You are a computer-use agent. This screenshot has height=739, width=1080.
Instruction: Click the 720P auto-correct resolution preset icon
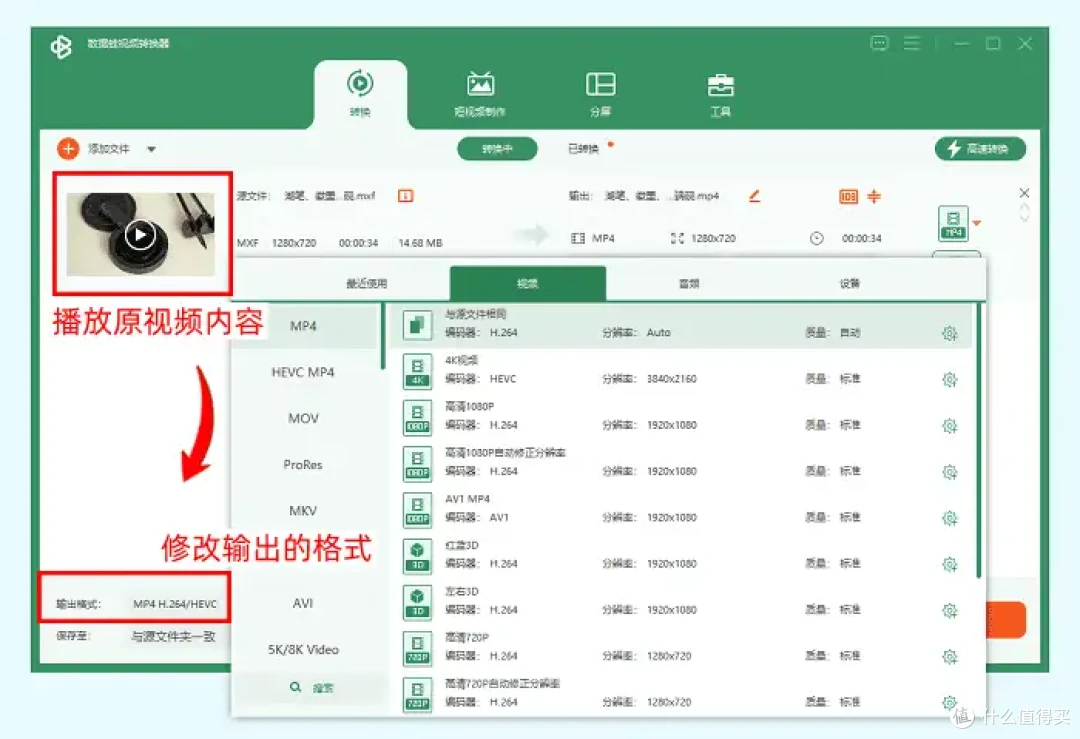[x=417, y=694]
